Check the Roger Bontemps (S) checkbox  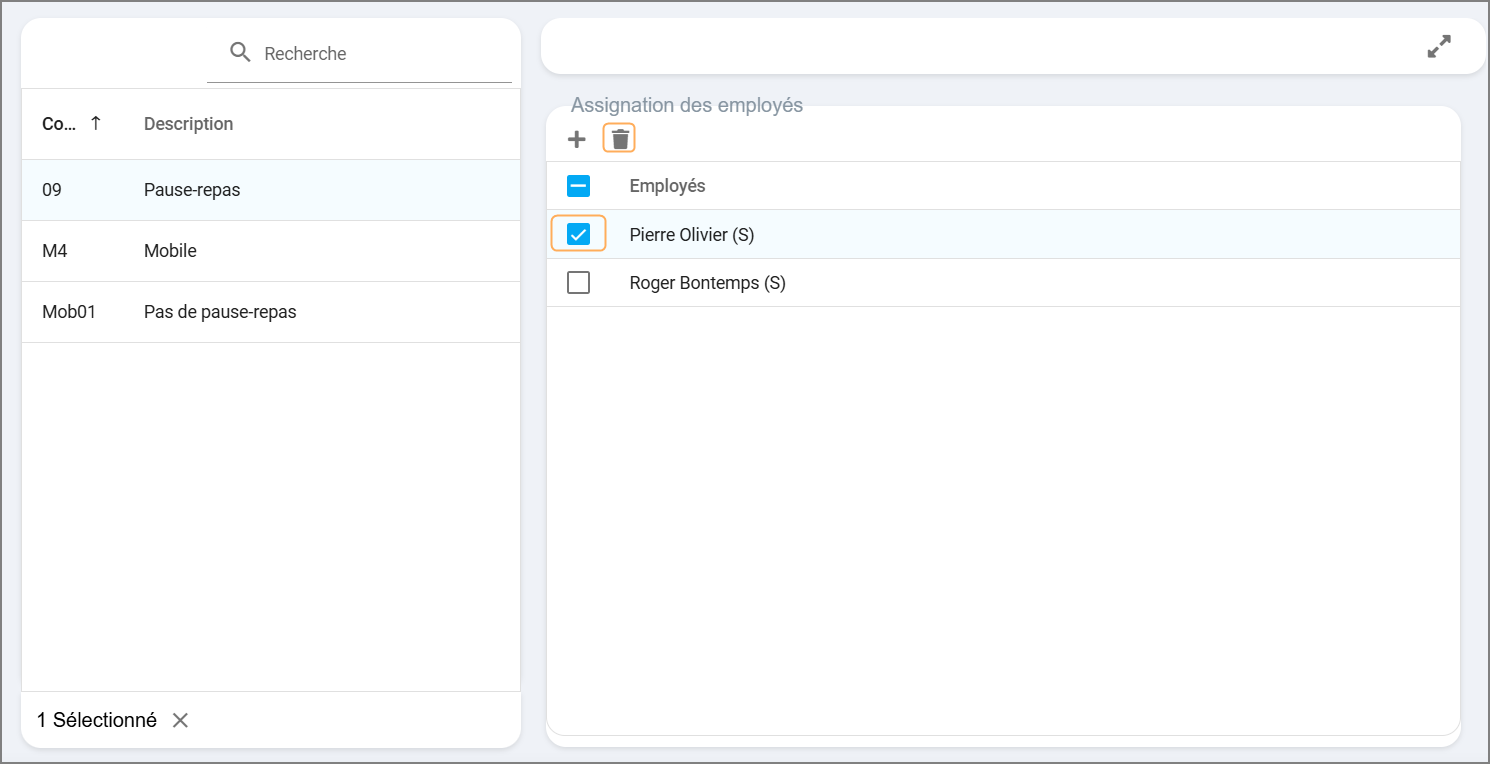(578, 283)
